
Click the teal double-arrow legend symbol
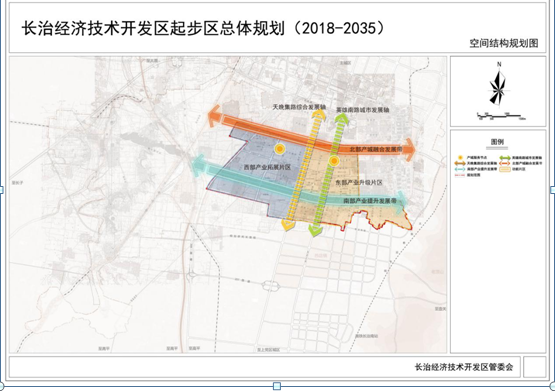coord(460,169)
